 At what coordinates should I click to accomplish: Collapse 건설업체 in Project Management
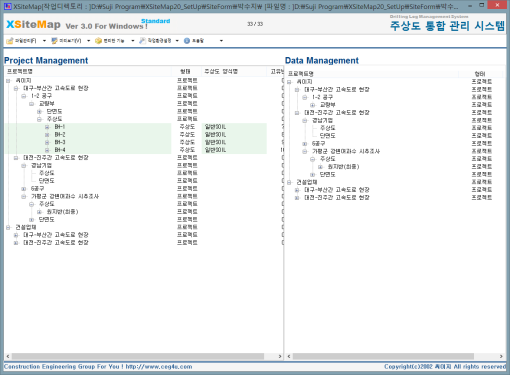pos(8,227)
